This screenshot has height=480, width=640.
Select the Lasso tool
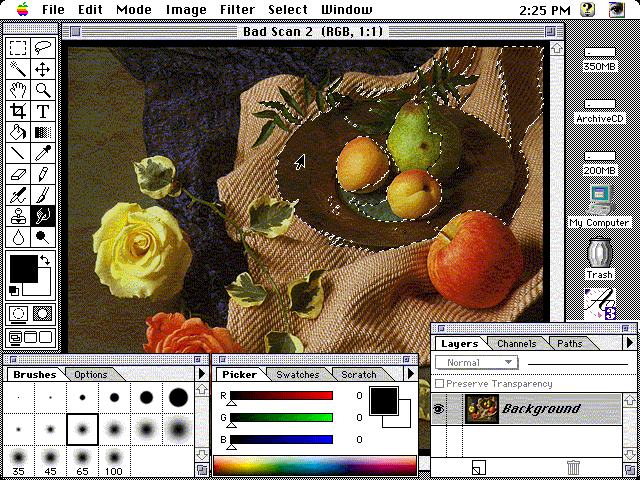43,47
